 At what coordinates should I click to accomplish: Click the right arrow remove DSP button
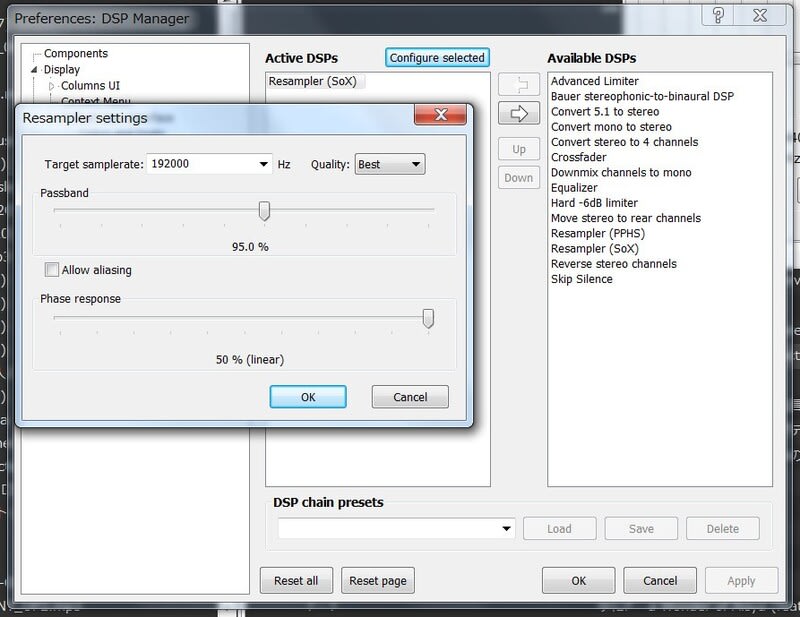(x=518, y=113)
